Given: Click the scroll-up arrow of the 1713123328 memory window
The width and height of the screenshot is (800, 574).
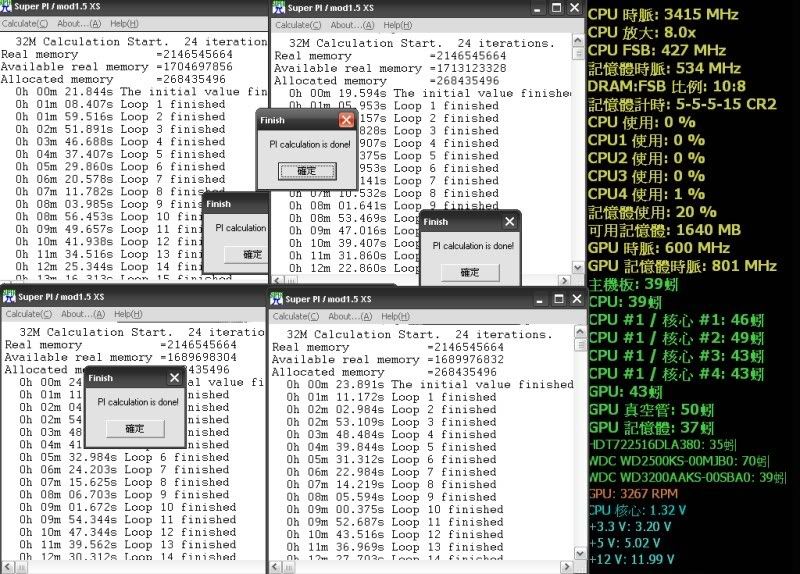Looking at the screenshot, I should point(578,40).
